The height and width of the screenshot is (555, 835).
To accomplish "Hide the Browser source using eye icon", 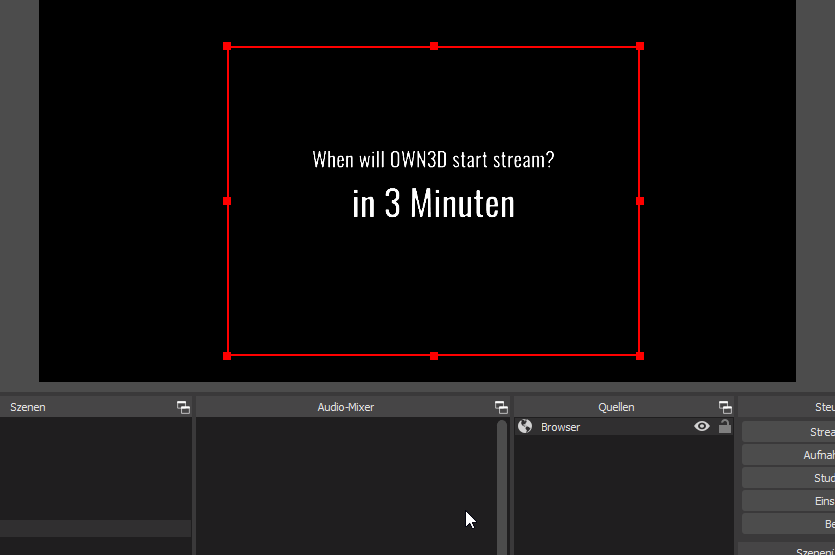I will pos(702,427).
